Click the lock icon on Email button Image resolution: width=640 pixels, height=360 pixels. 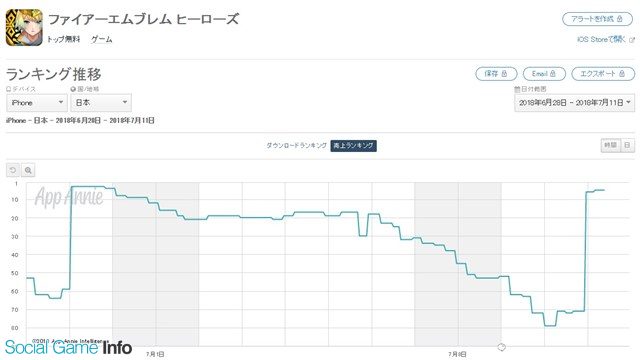coord(553,74)
